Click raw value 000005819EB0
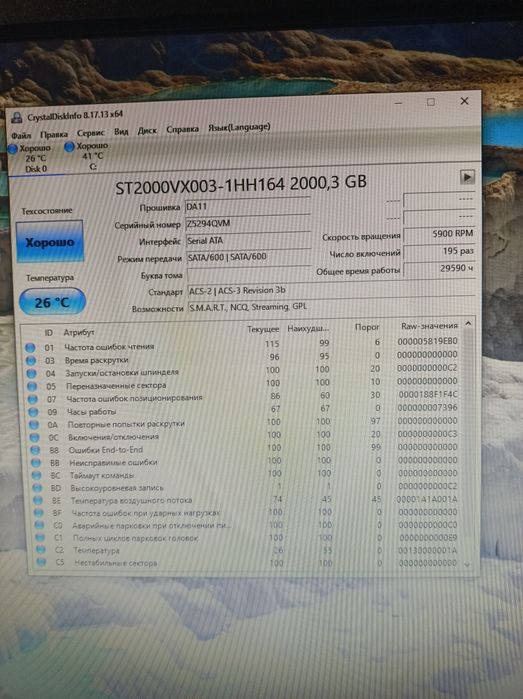523x699 pixels. pos(428,341)
